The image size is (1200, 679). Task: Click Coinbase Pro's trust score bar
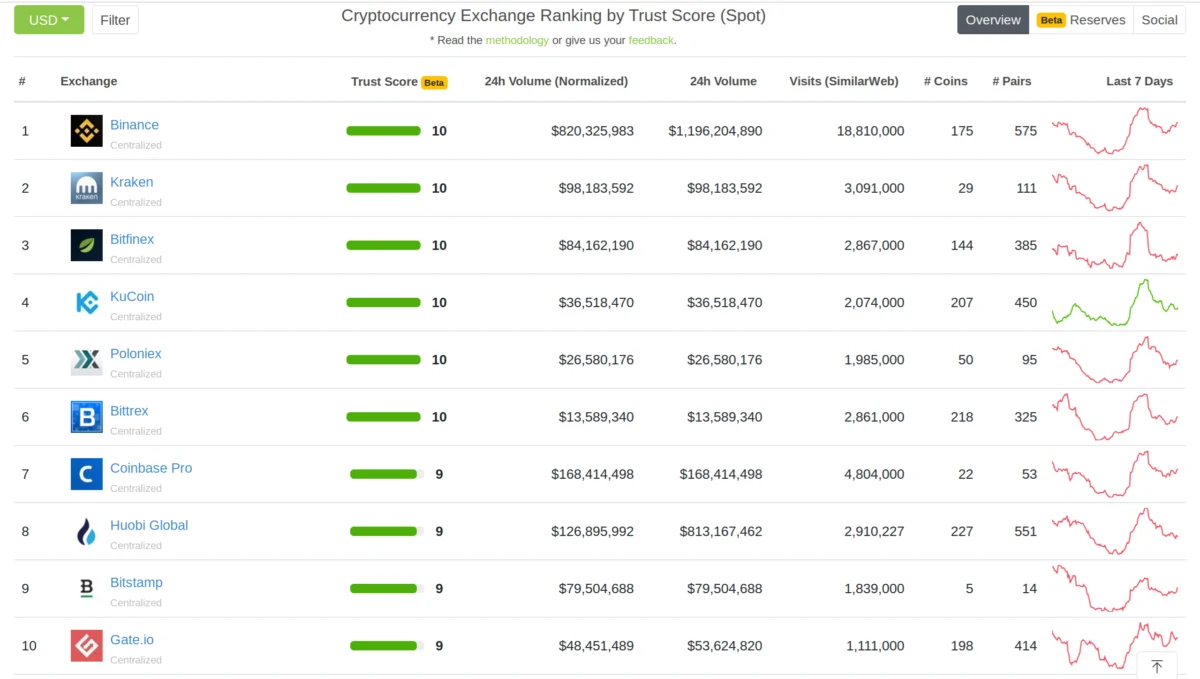387,474
